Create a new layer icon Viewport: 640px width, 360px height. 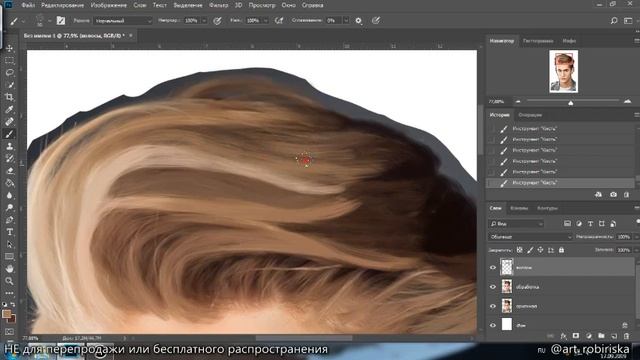pyautogui.click(x=614, y=336)
